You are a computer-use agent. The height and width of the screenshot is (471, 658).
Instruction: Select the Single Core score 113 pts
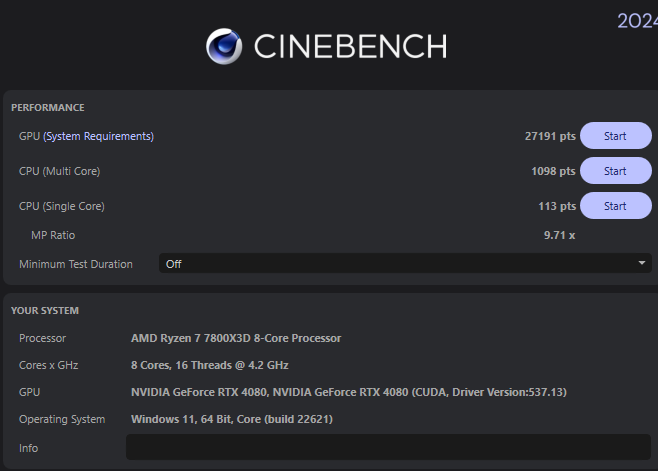pyautogui.click(x=557, y=206)
